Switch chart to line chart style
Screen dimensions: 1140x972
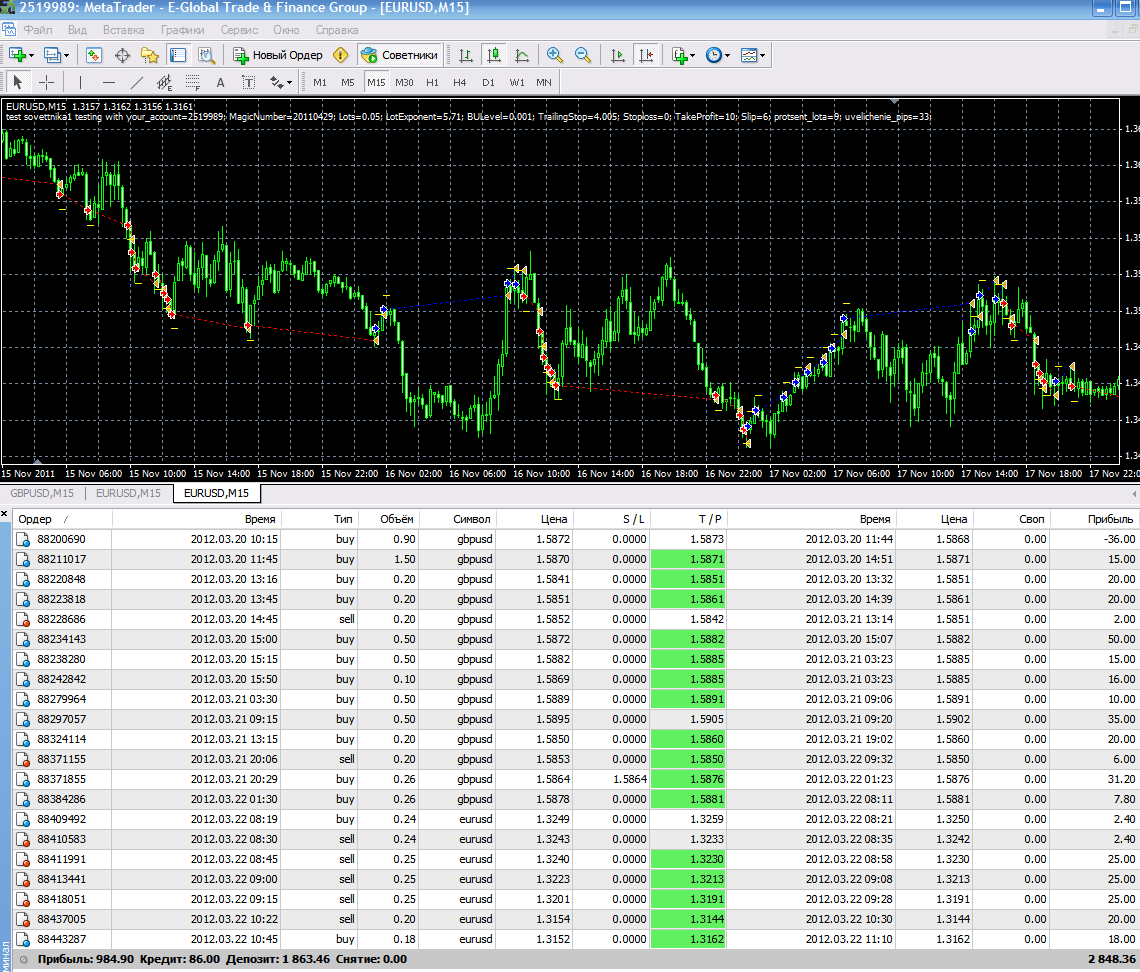[522, 55]
